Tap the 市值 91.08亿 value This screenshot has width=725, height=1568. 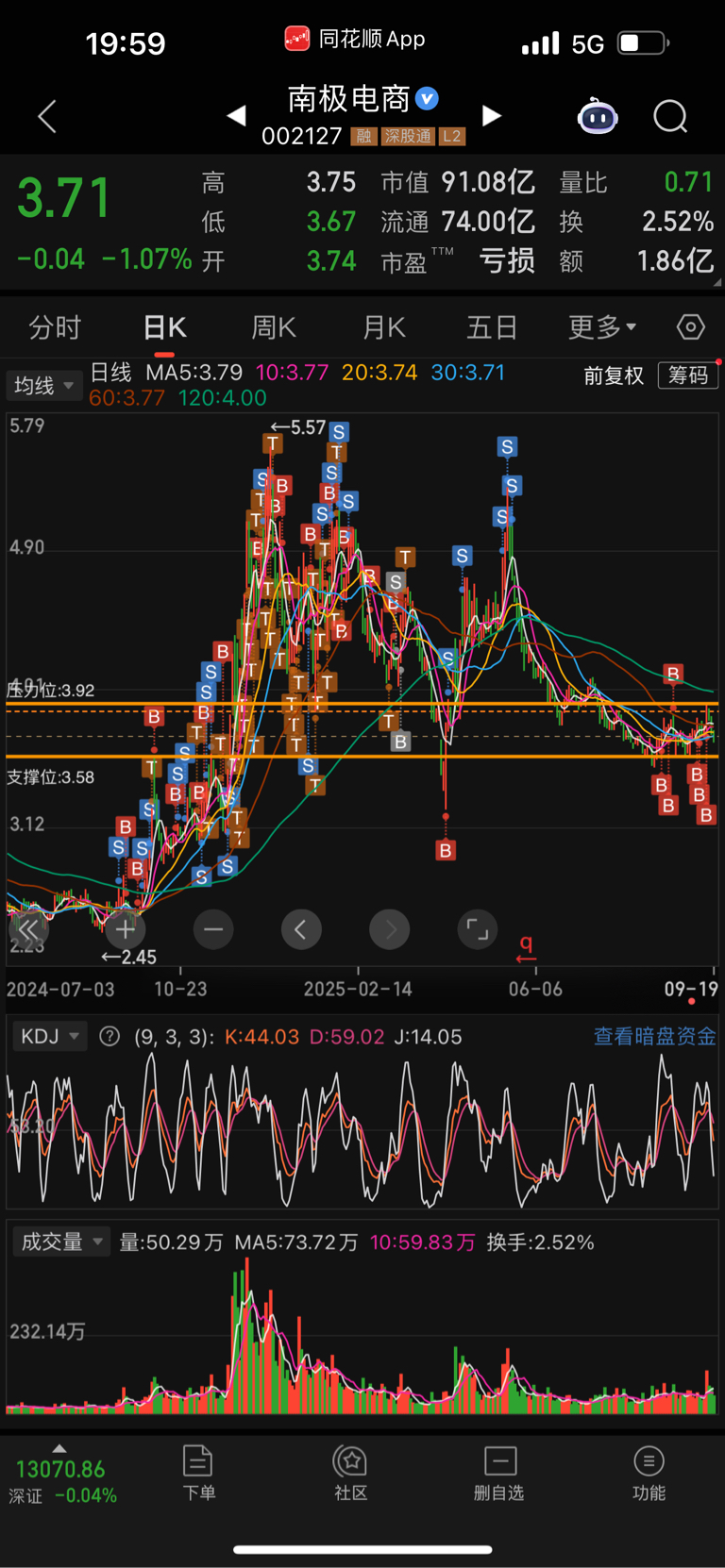click(458, 182)
